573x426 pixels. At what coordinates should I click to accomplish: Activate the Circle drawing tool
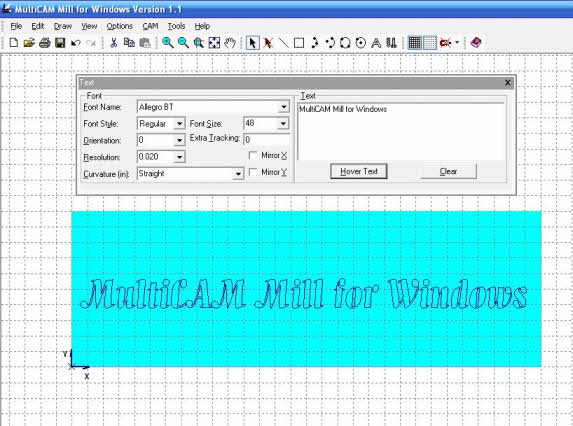pyautogui.click(x=360, y=43)
